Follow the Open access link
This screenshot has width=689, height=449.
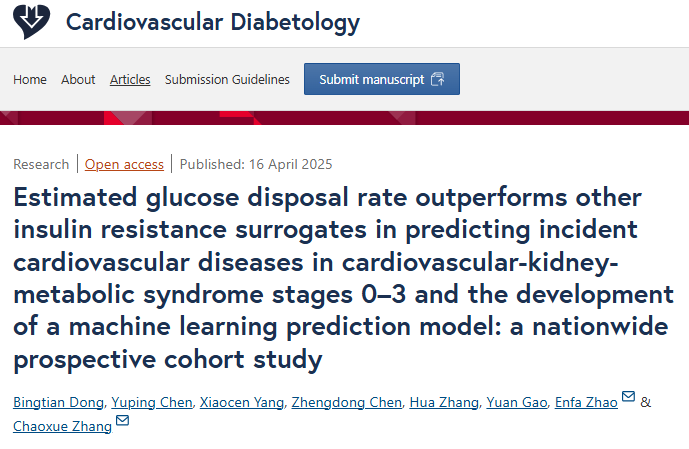click(x=124, y=164)
